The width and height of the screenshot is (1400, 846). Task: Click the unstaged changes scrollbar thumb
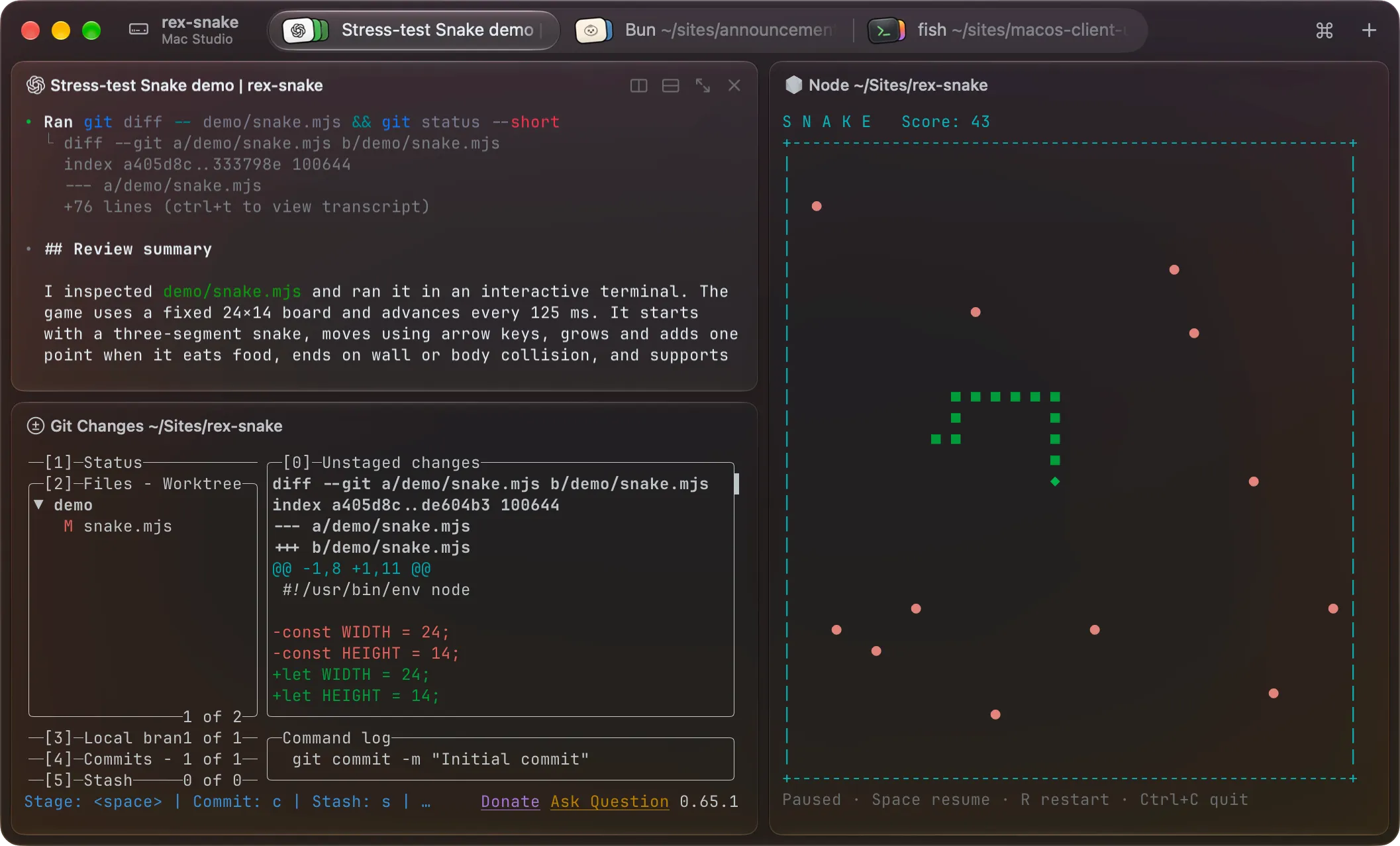click(736, 483)
